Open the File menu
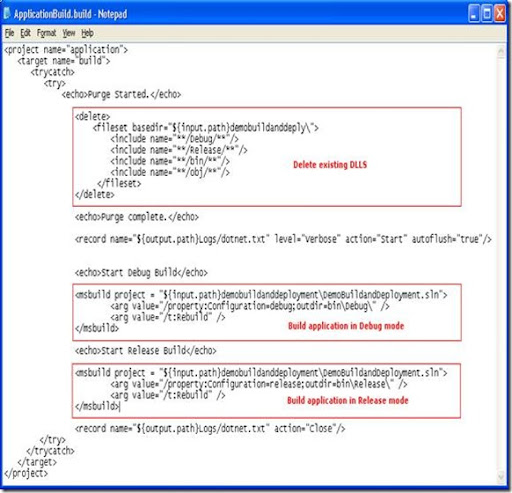 (9, 33)
